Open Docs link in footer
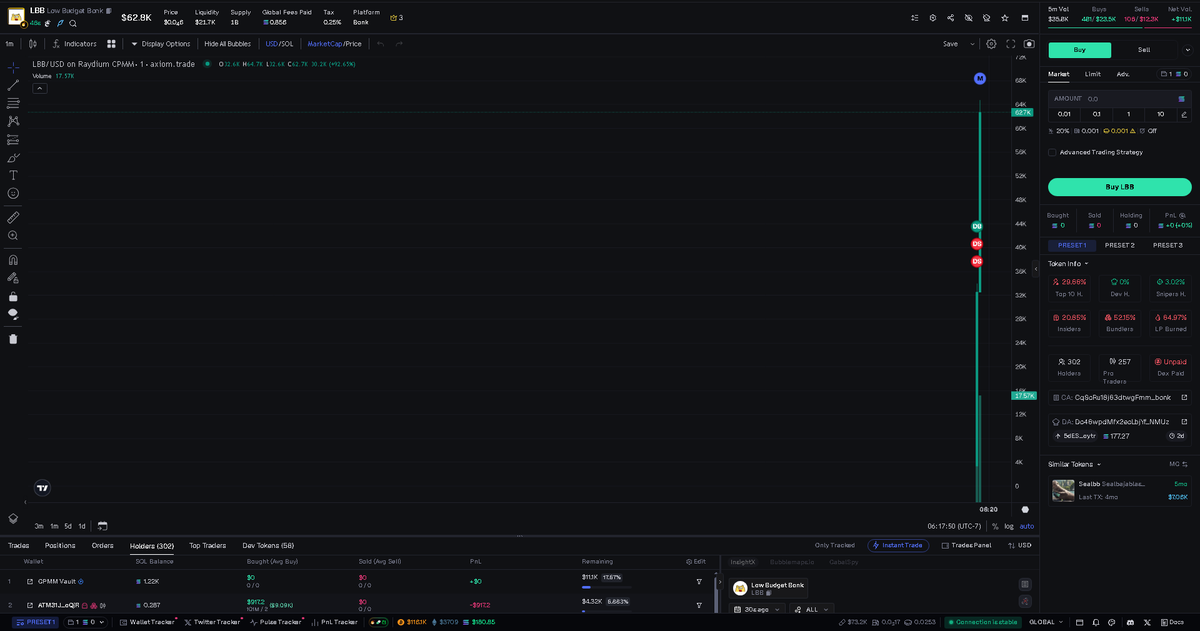Viewport: 1200px width, 631px height. pyautogui.click(x=1172, y=622)
